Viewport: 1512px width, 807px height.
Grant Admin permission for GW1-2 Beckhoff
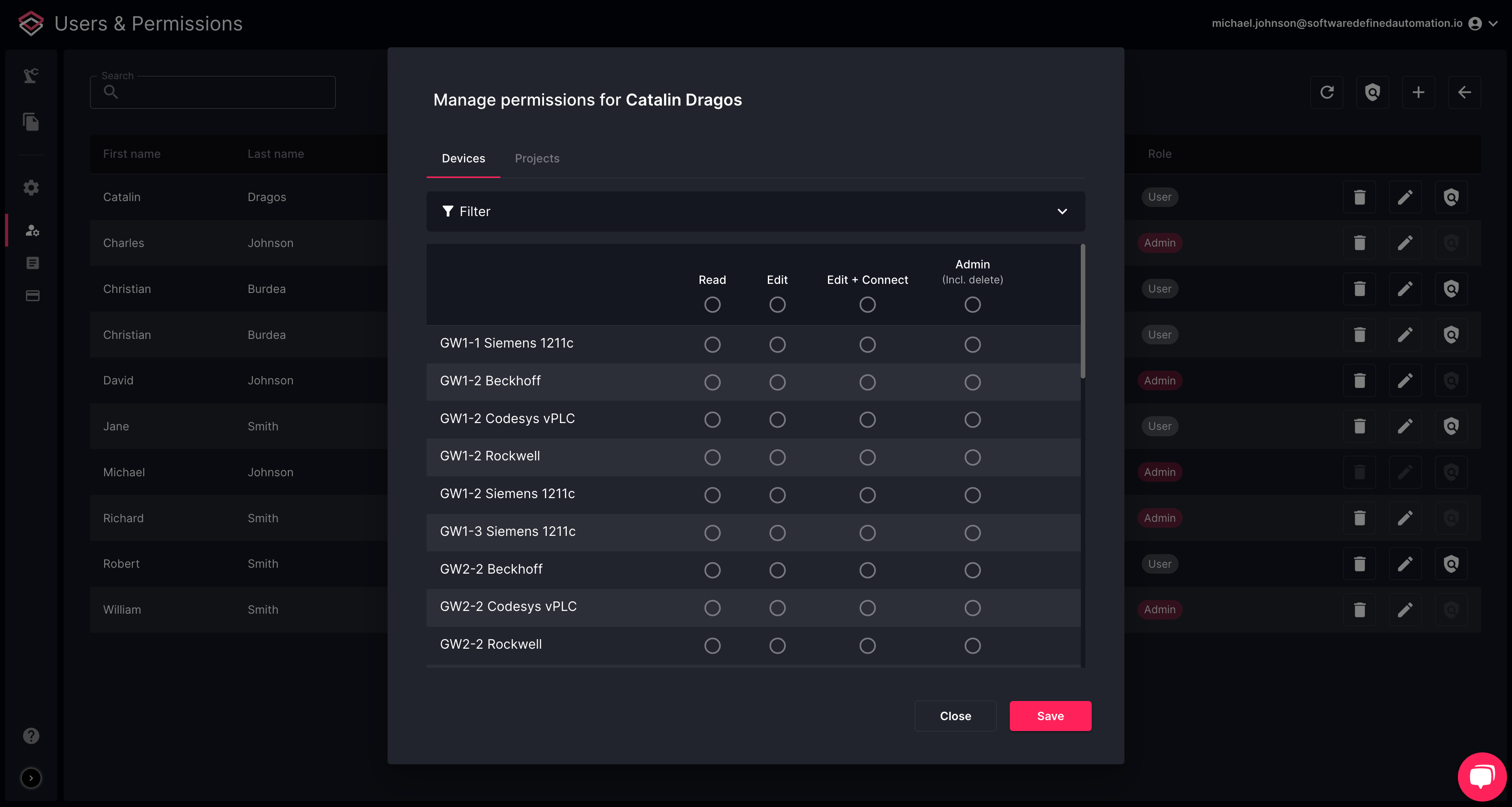click(973, 382)
